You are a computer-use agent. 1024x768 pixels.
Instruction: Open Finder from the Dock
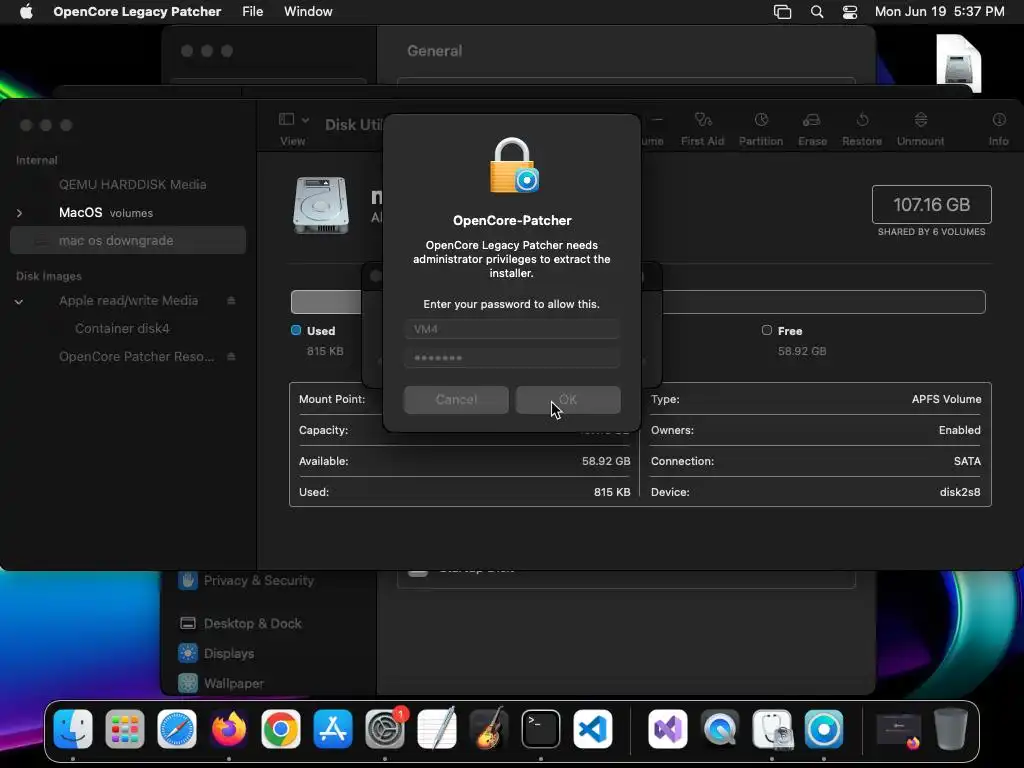click(72, 729)
